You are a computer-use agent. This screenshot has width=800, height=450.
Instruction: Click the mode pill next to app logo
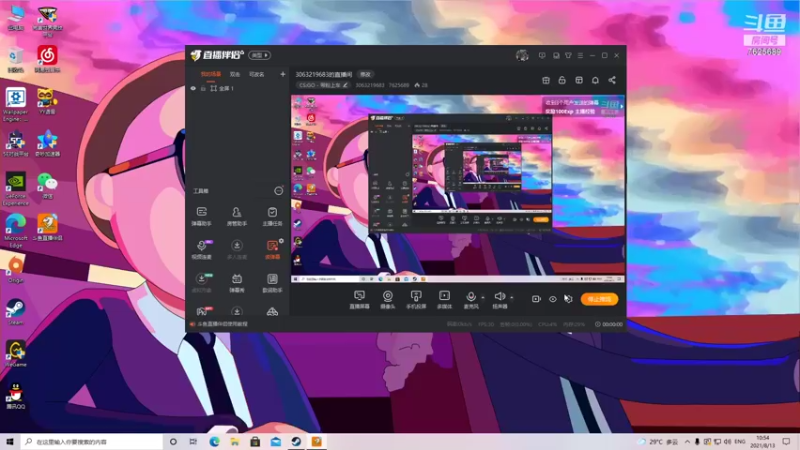pos(260,55)
